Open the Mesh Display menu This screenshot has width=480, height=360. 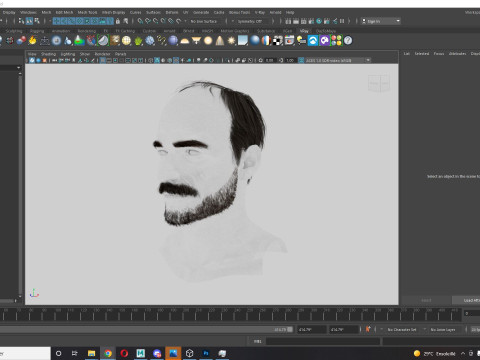(113, 12)
